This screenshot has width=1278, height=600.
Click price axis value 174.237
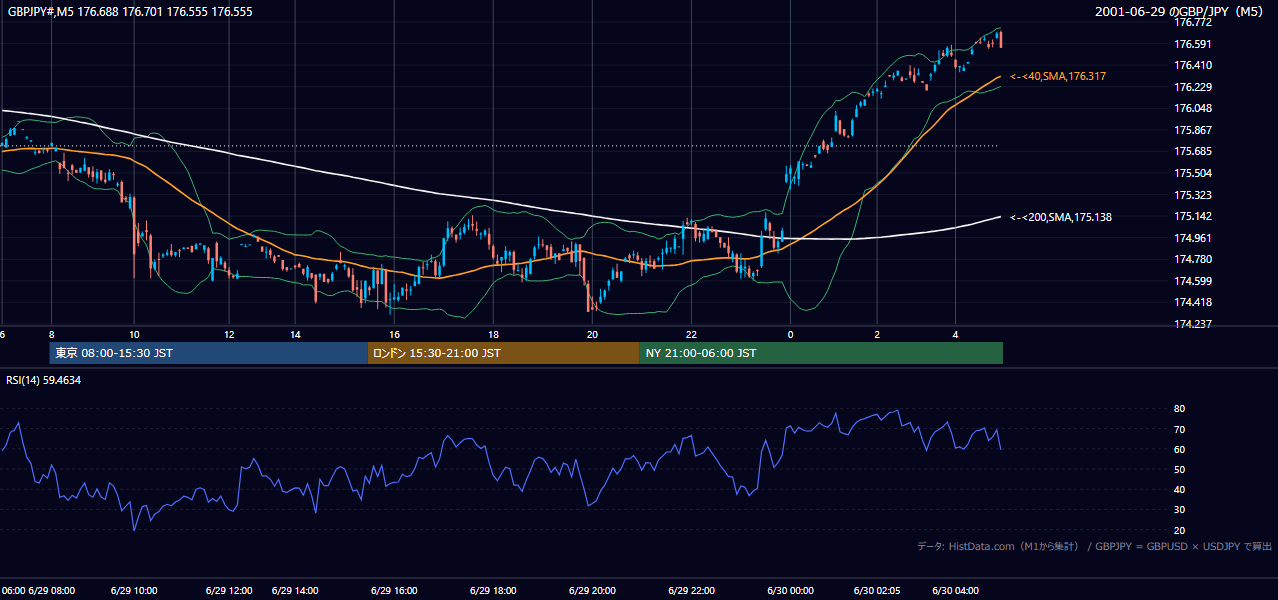1193,324
